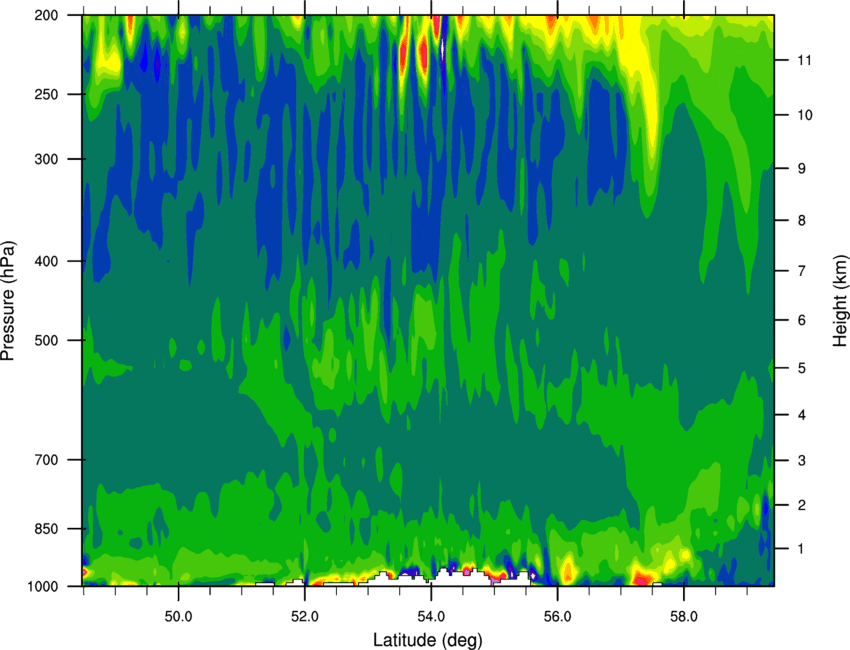Click the 52.0 latitude tick label
The height and width of the screenshot is (650, 850).
(x=305, y=617)
